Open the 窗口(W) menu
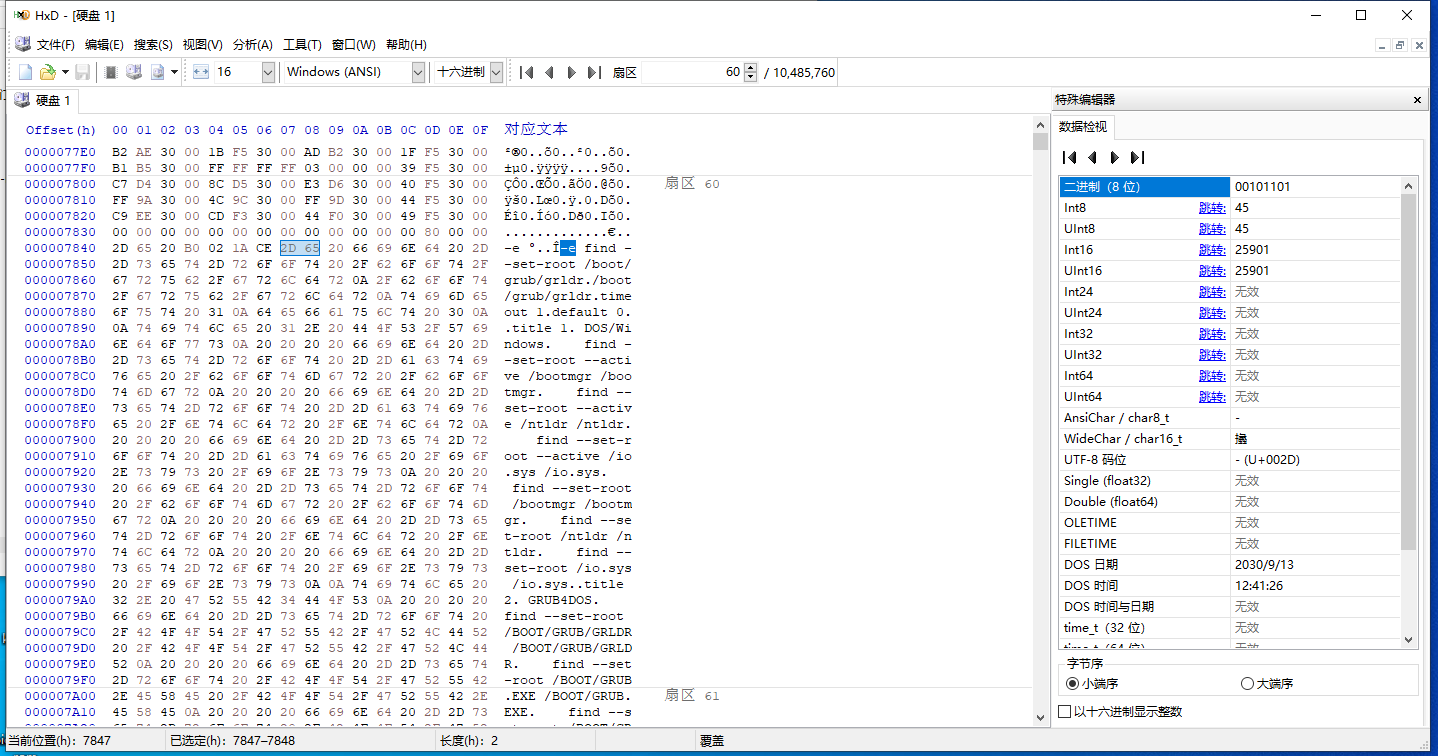 pyautogui.click(x=353, y=45)
